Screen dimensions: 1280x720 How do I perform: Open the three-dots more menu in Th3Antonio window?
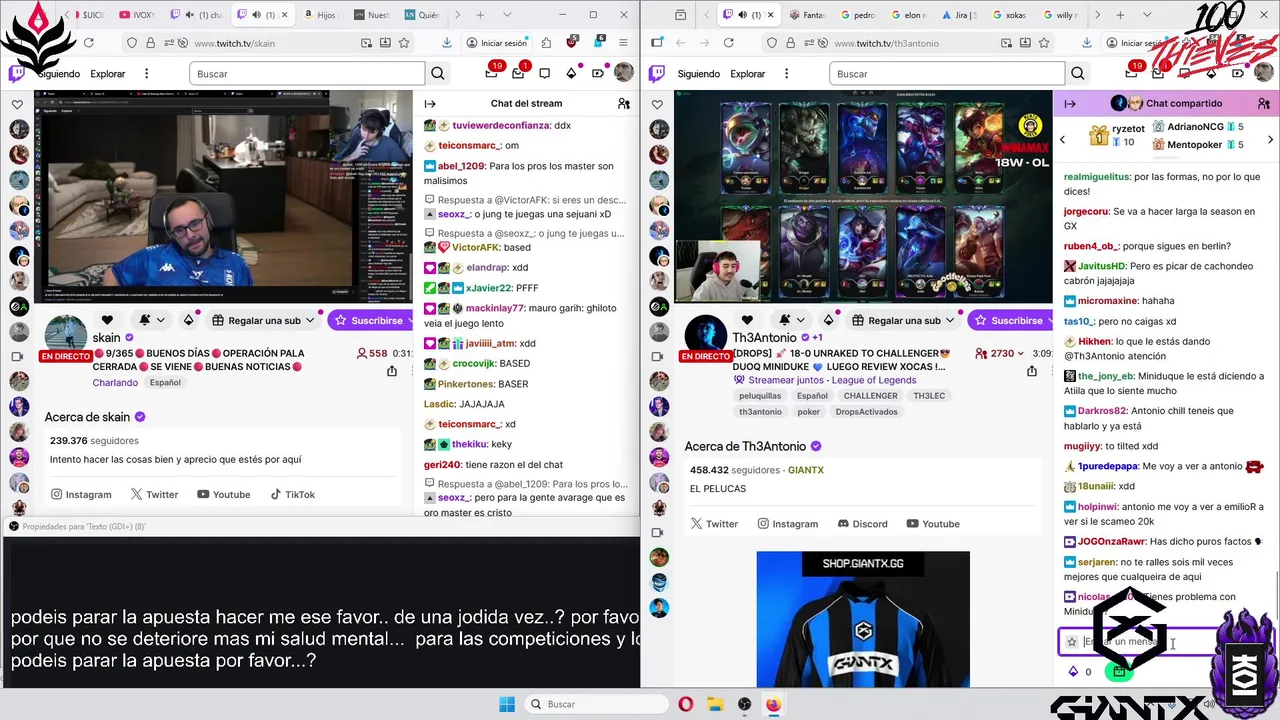pos(787,74)
